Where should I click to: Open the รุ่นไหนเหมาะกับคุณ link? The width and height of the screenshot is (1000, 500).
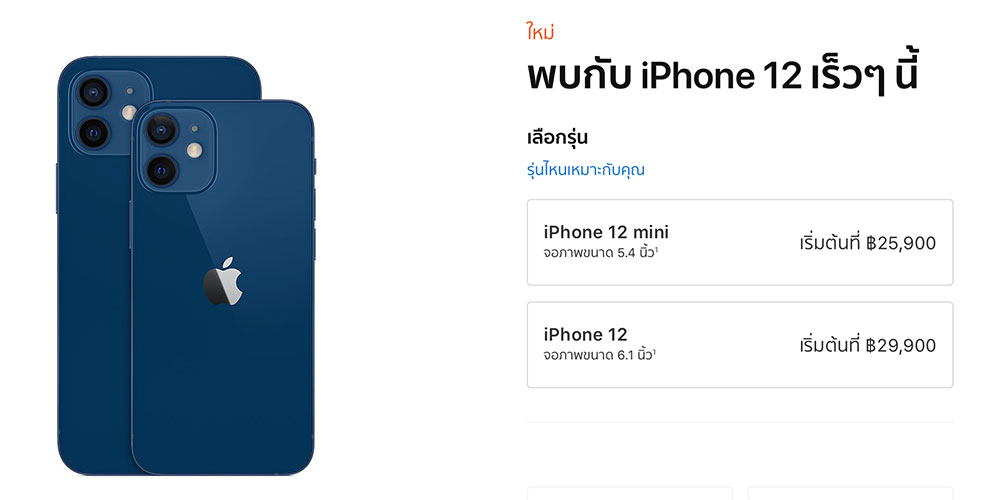tap(585, 170)
